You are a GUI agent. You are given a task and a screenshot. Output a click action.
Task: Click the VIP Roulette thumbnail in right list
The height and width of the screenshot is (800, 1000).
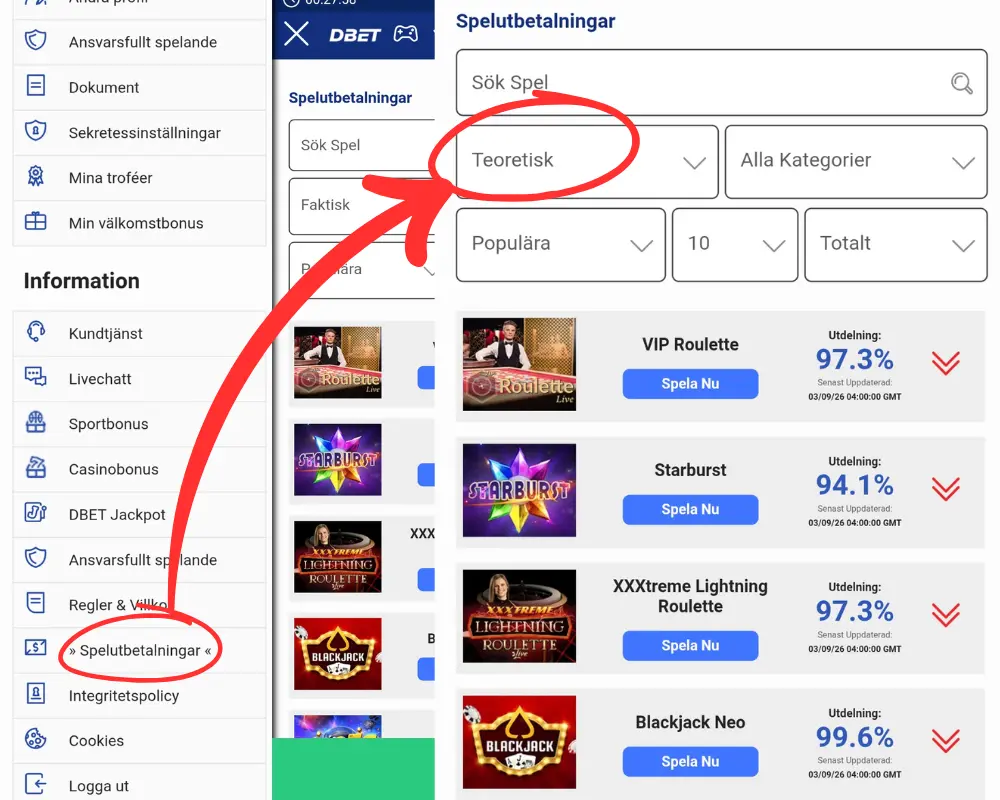click(519, 364)
